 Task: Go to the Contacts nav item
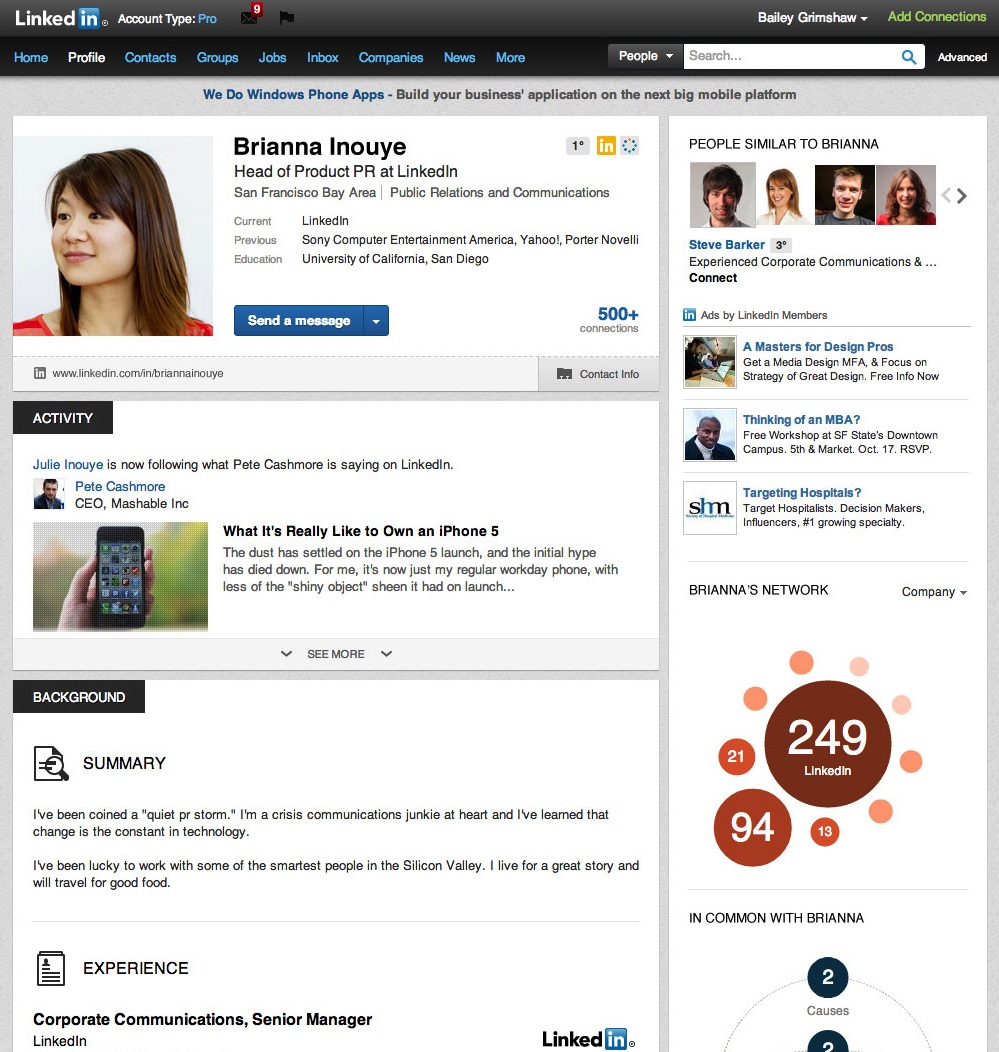coord(150,57)
